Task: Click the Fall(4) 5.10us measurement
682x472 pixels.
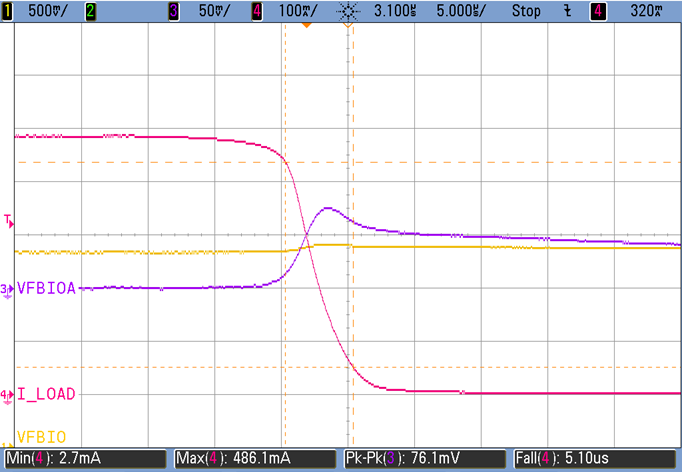Action: coord(595,458)
